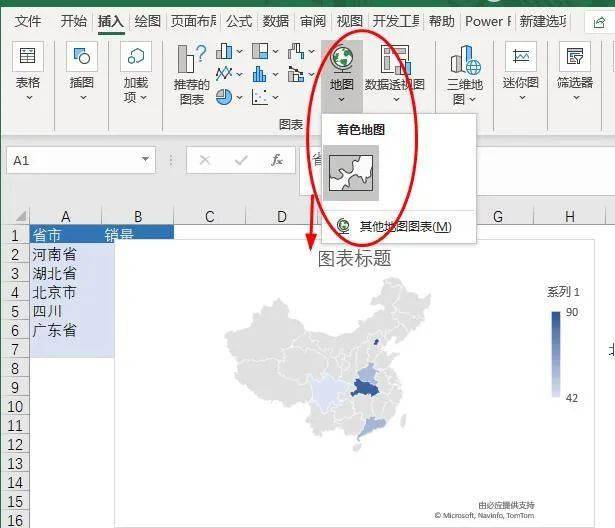Click the formula bar confirm check icon

tap(241, 160)
